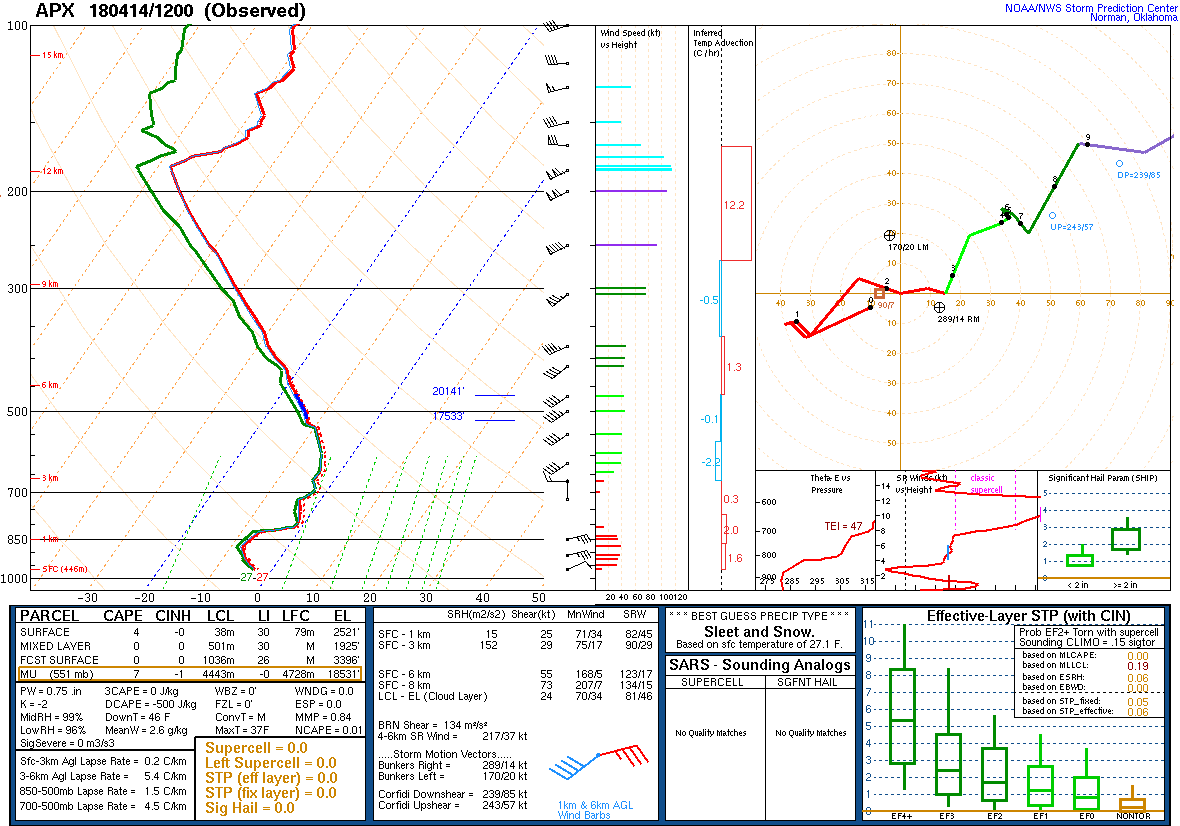Click the 'LCL - EL (Cloud Layer)' row
The image size is (1180, 826).
click(515, 696)
